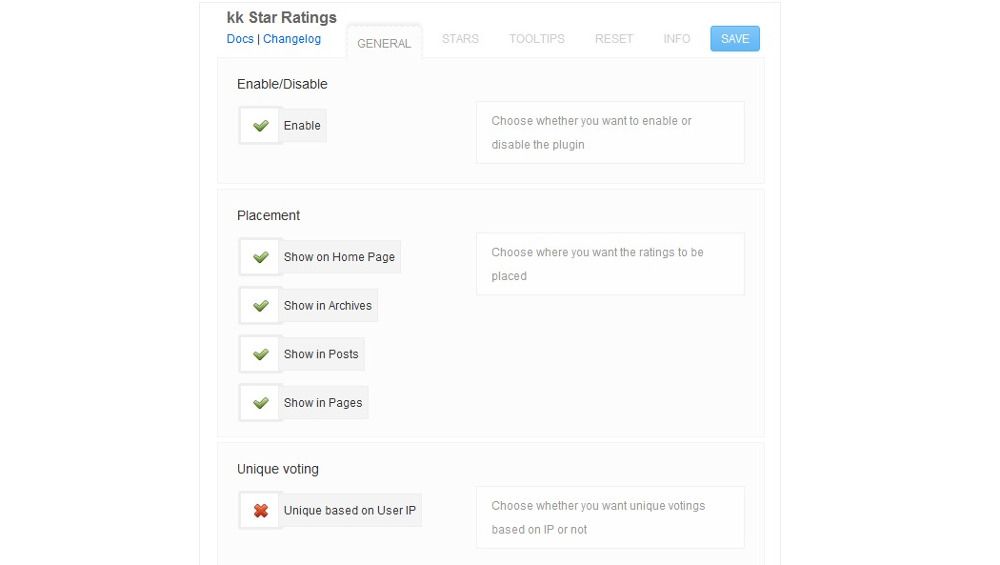The height and width of the screenshot is (565, 1000).
Task: Open the Docs link
Action: pyautogui.click(x=240, y=39)
